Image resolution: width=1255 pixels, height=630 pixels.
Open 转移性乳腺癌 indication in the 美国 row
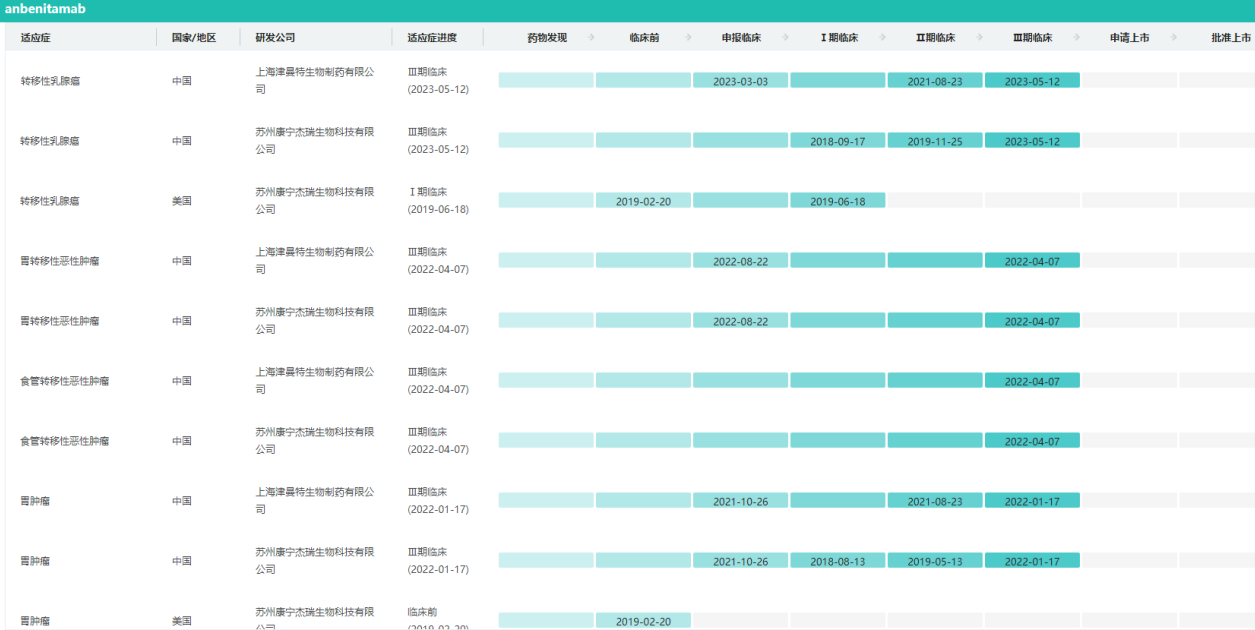point(50,201)
